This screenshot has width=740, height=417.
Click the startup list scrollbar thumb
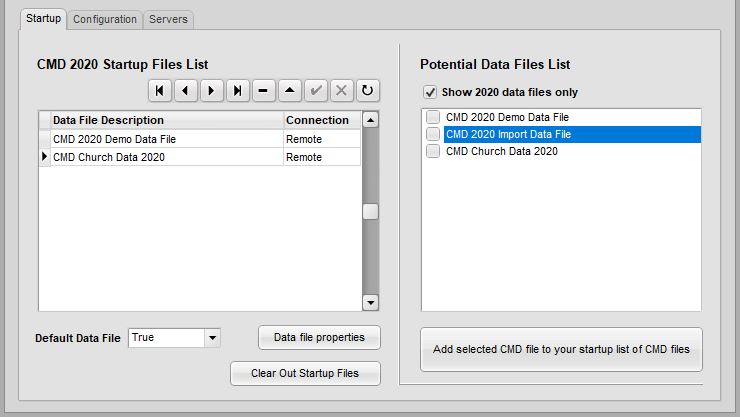(x=370, y=211)
